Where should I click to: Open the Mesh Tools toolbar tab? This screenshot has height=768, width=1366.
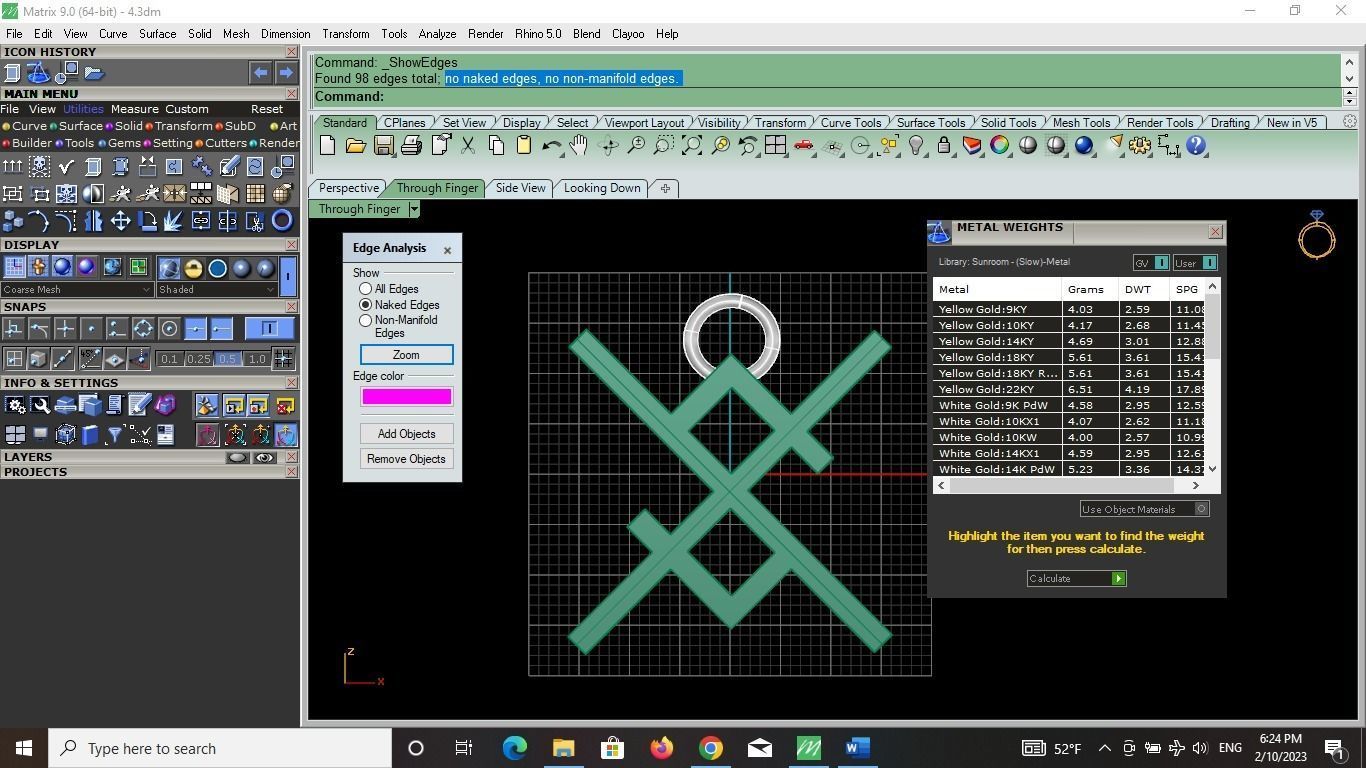1081,123
